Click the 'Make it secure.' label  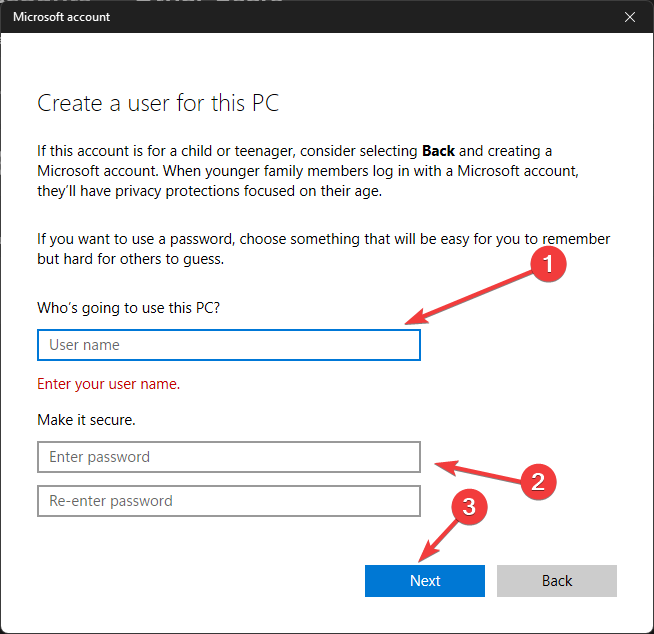tap(86, 420)
